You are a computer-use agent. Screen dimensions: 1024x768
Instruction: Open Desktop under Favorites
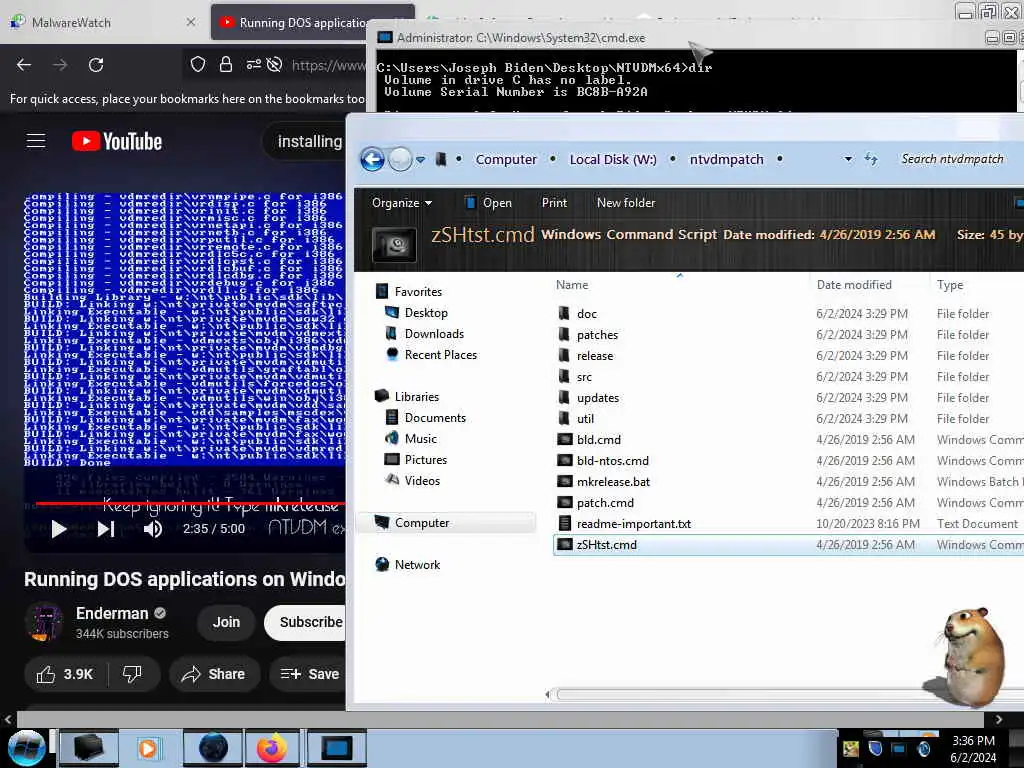[x=426, y=313]
